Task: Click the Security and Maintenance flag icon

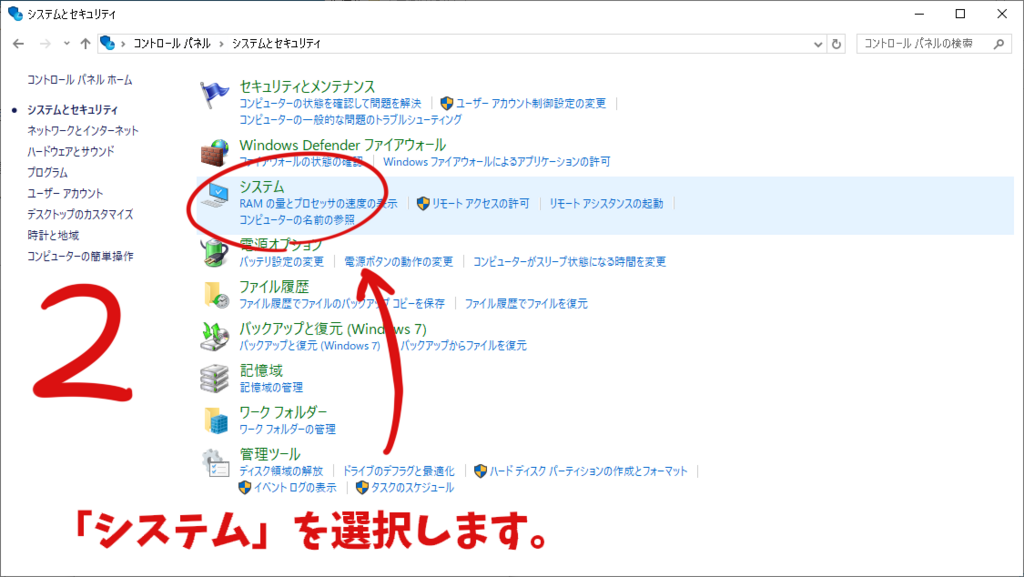Action: 214,97
